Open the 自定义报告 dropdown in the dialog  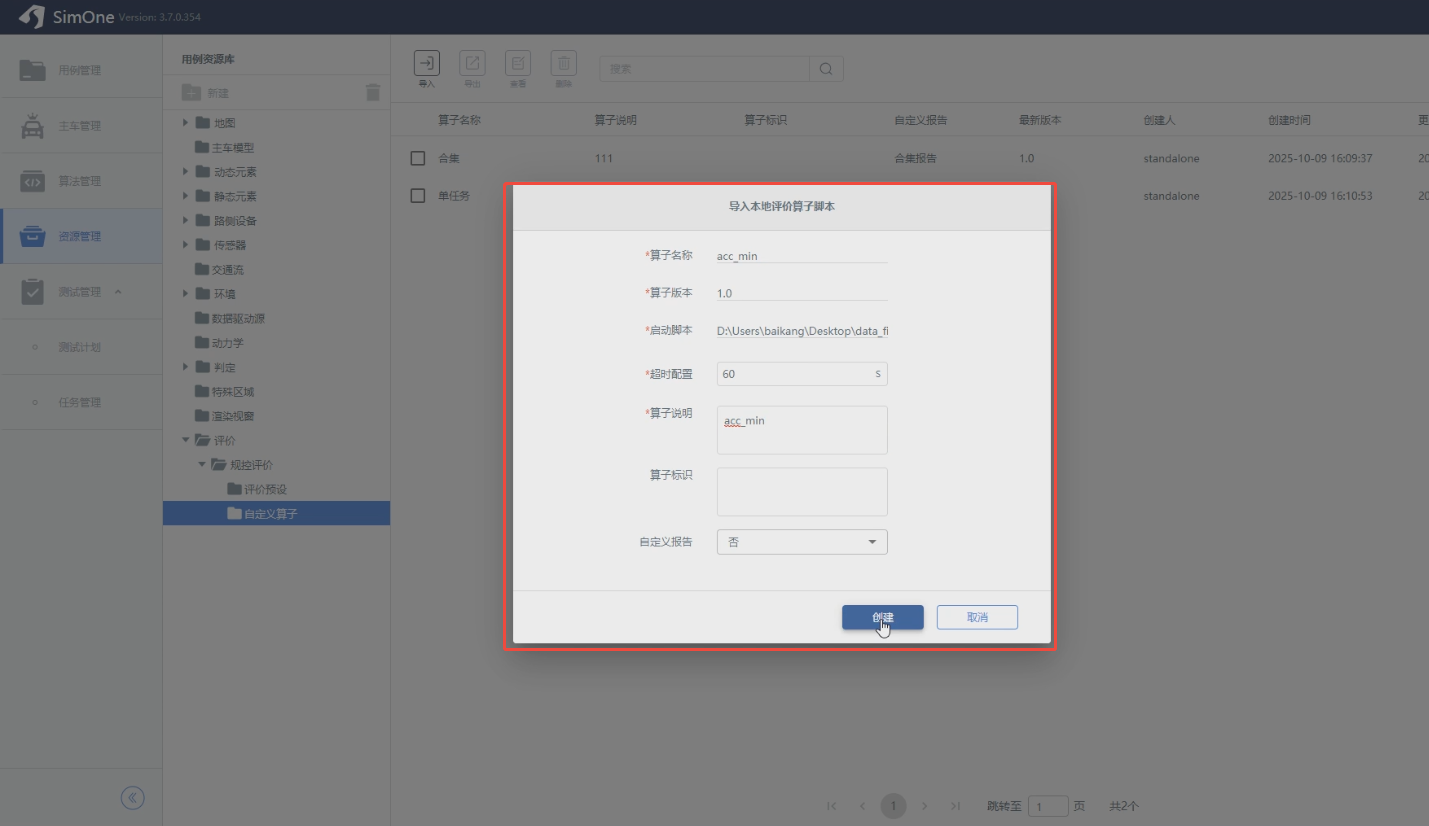click(802, 542)
